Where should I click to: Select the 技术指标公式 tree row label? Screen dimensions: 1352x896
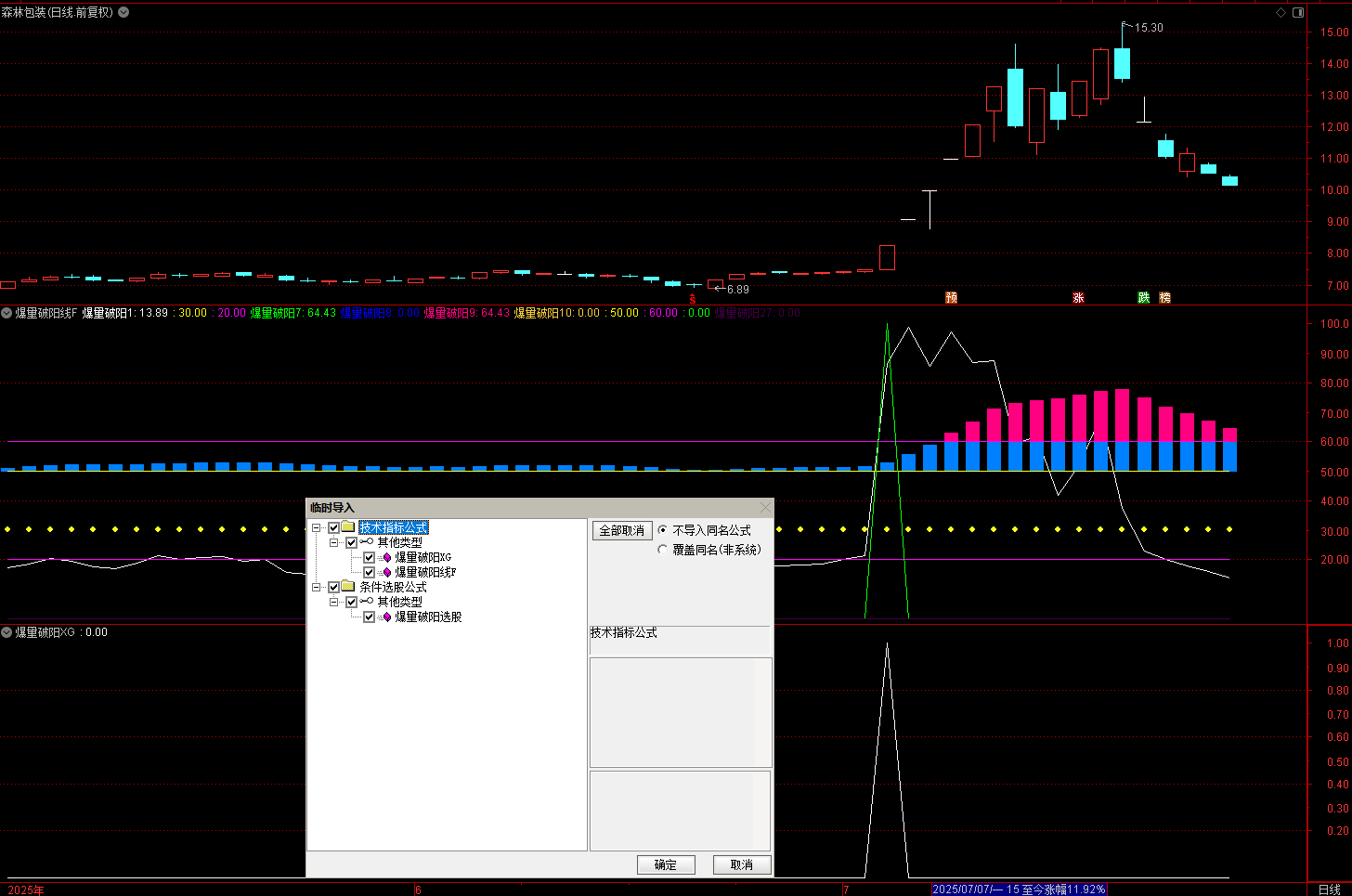point(394,527)
